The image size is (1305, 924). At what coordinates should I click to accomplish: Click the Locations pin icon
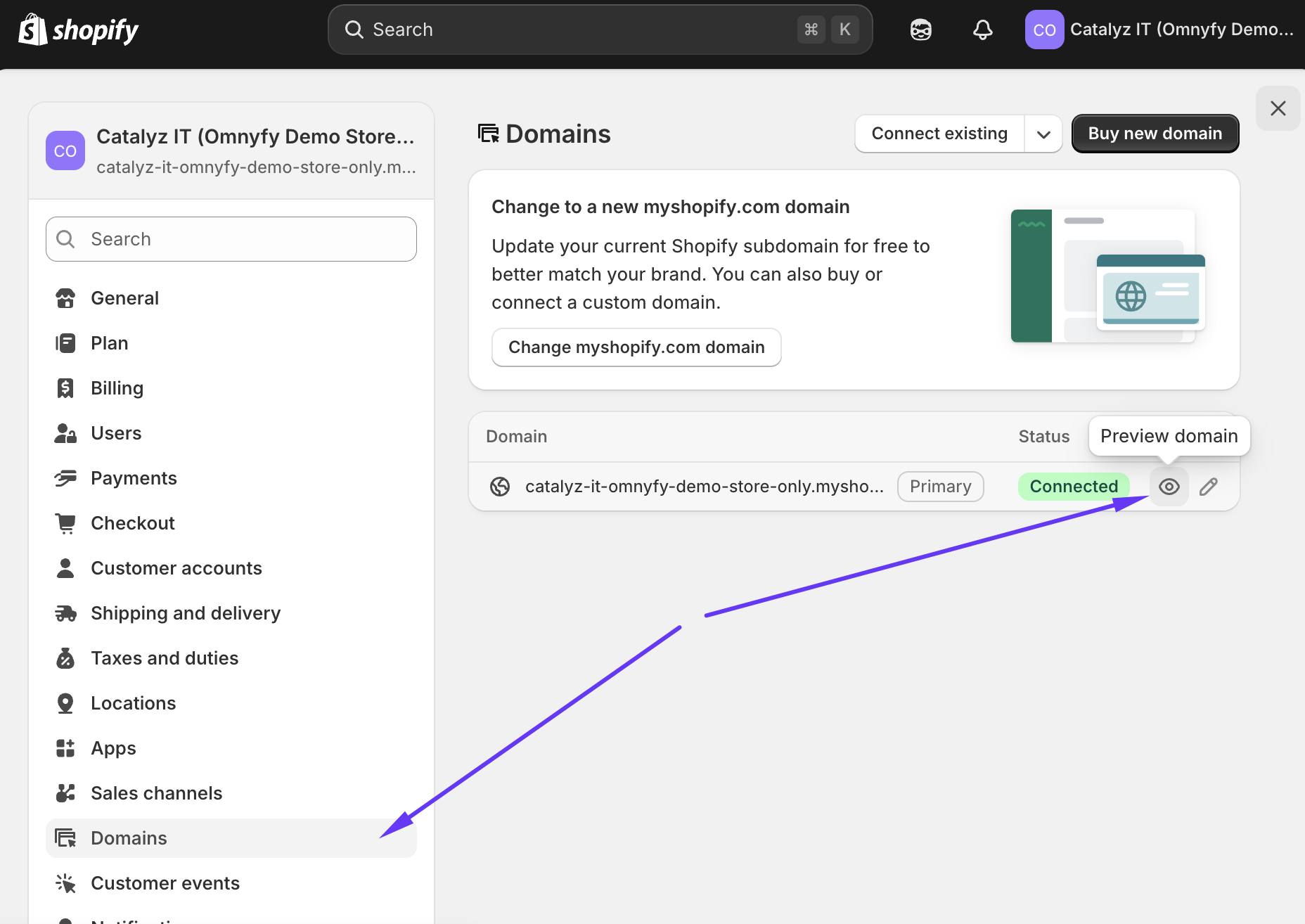point(65,703)
